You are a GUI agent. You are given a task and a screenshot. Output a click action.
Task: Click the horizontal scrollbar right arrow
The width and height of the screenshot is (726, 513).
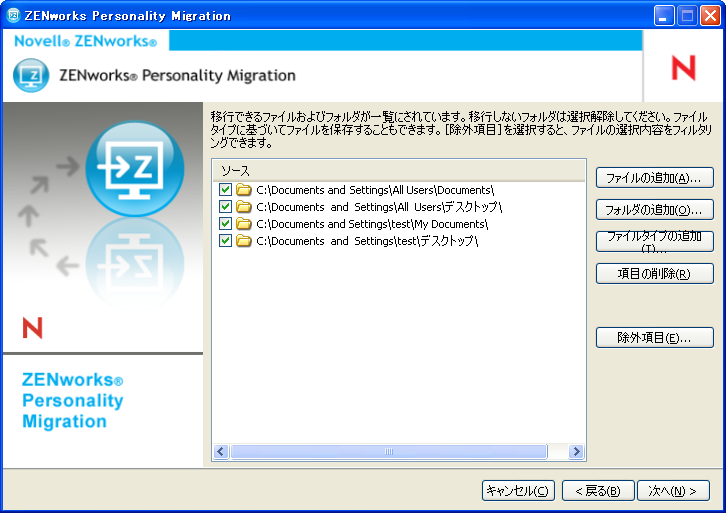click(x=576, y=451)
